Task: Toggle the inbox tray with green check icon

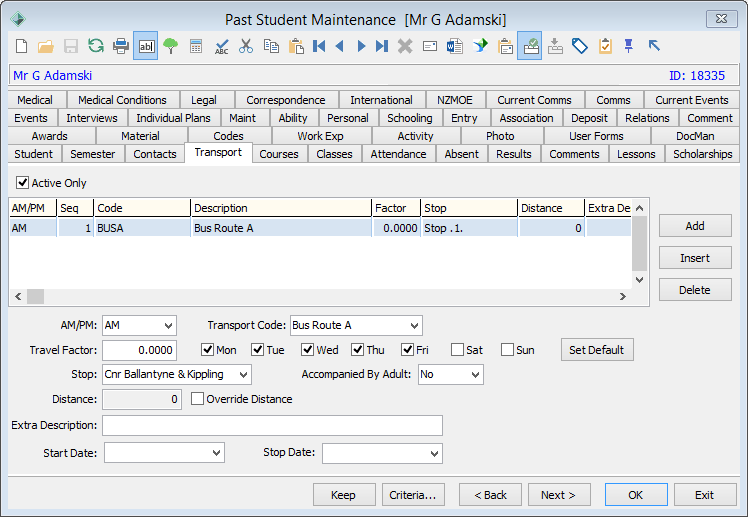Action: pyautogui.click(x=530, y=46)
